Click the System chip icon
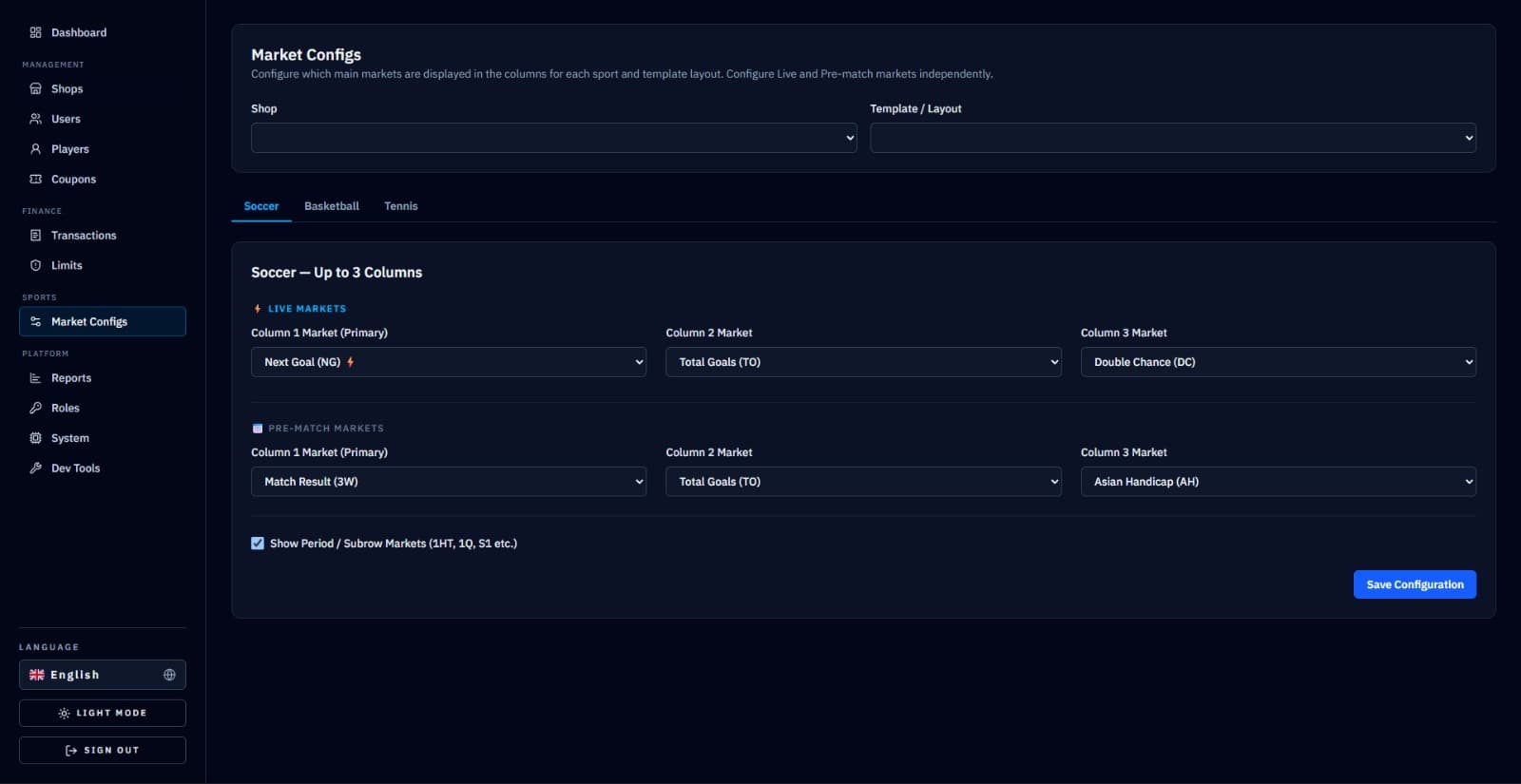This screenshot has width=1521, height=784. (x=35, y=438)
